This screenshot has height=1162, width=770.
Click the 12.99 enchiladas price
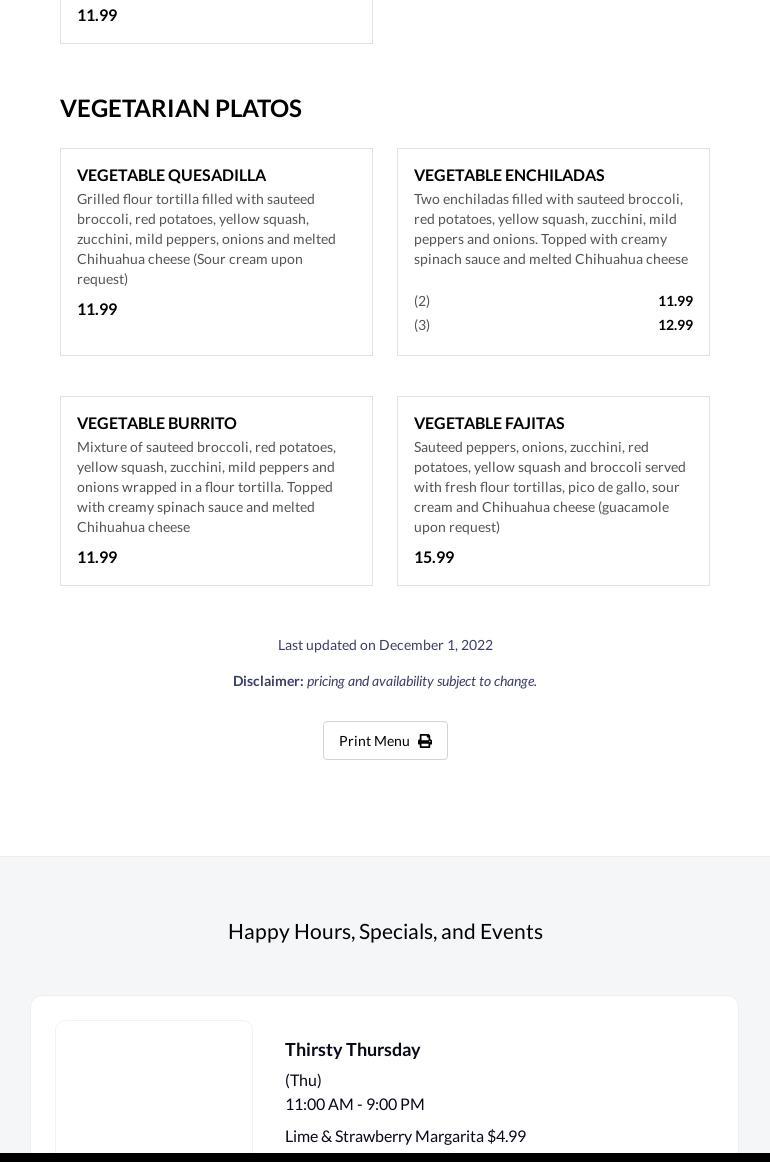coord(675,325)
